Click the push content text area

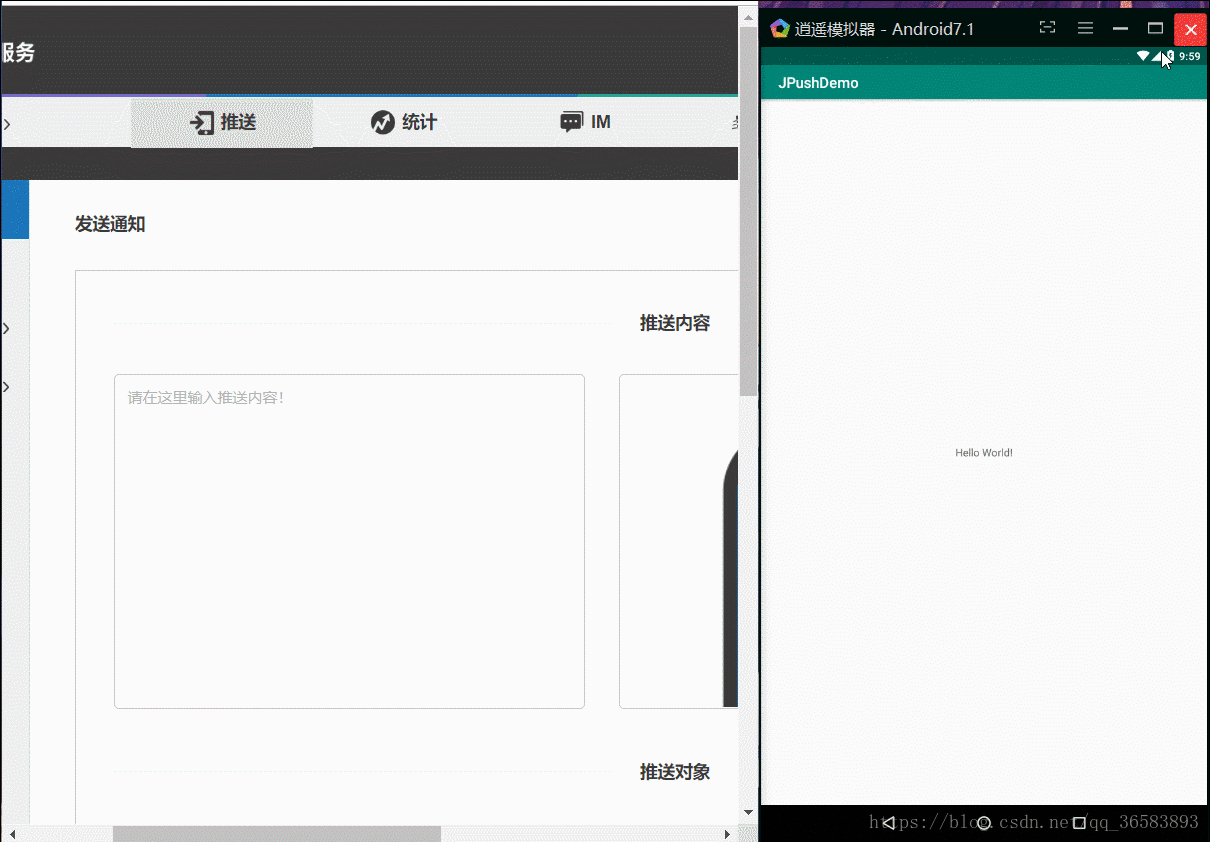349,541
